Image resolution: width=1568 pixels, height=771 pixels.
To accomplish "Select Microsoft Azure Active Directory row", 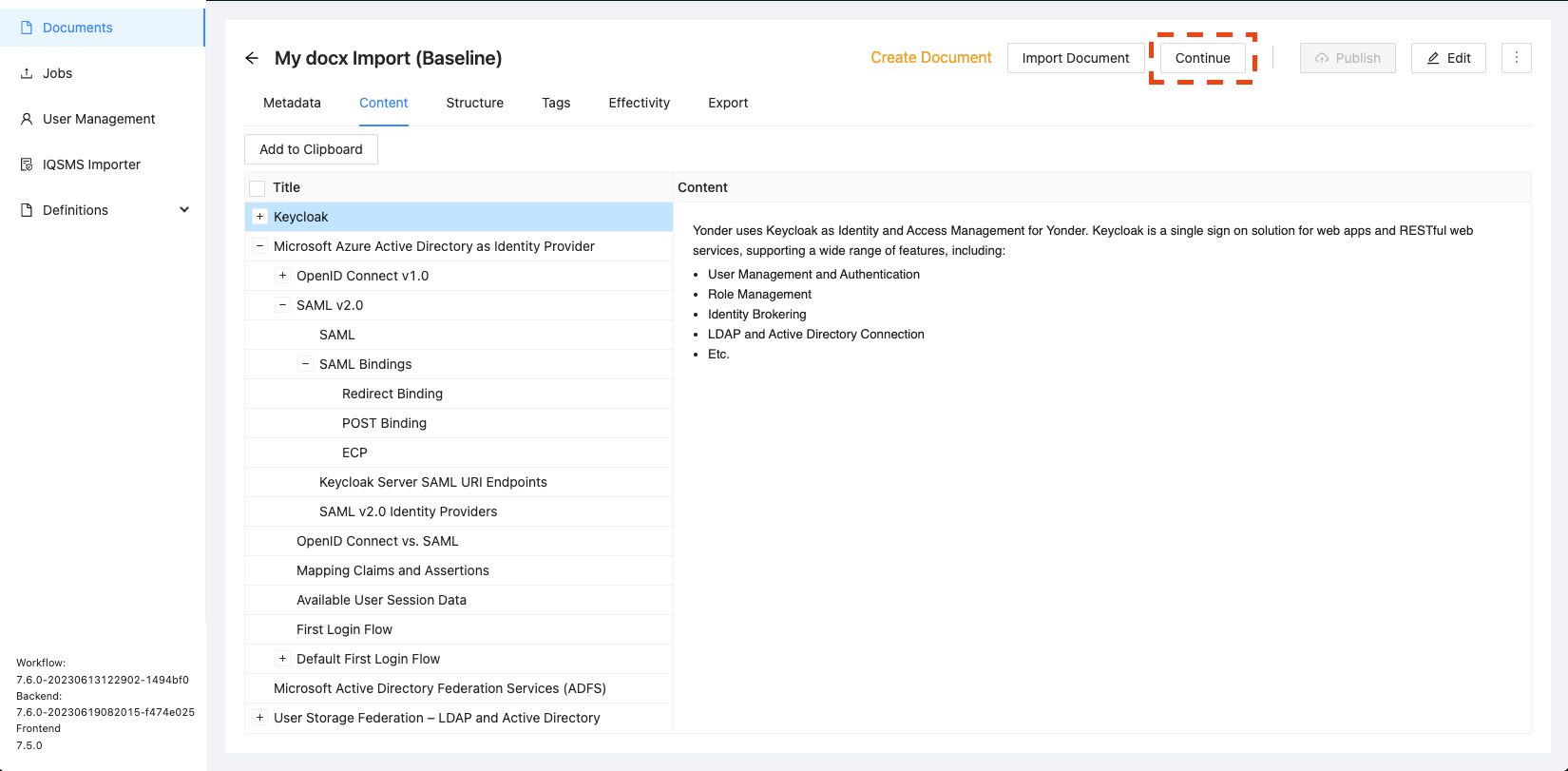I will 459,246.
